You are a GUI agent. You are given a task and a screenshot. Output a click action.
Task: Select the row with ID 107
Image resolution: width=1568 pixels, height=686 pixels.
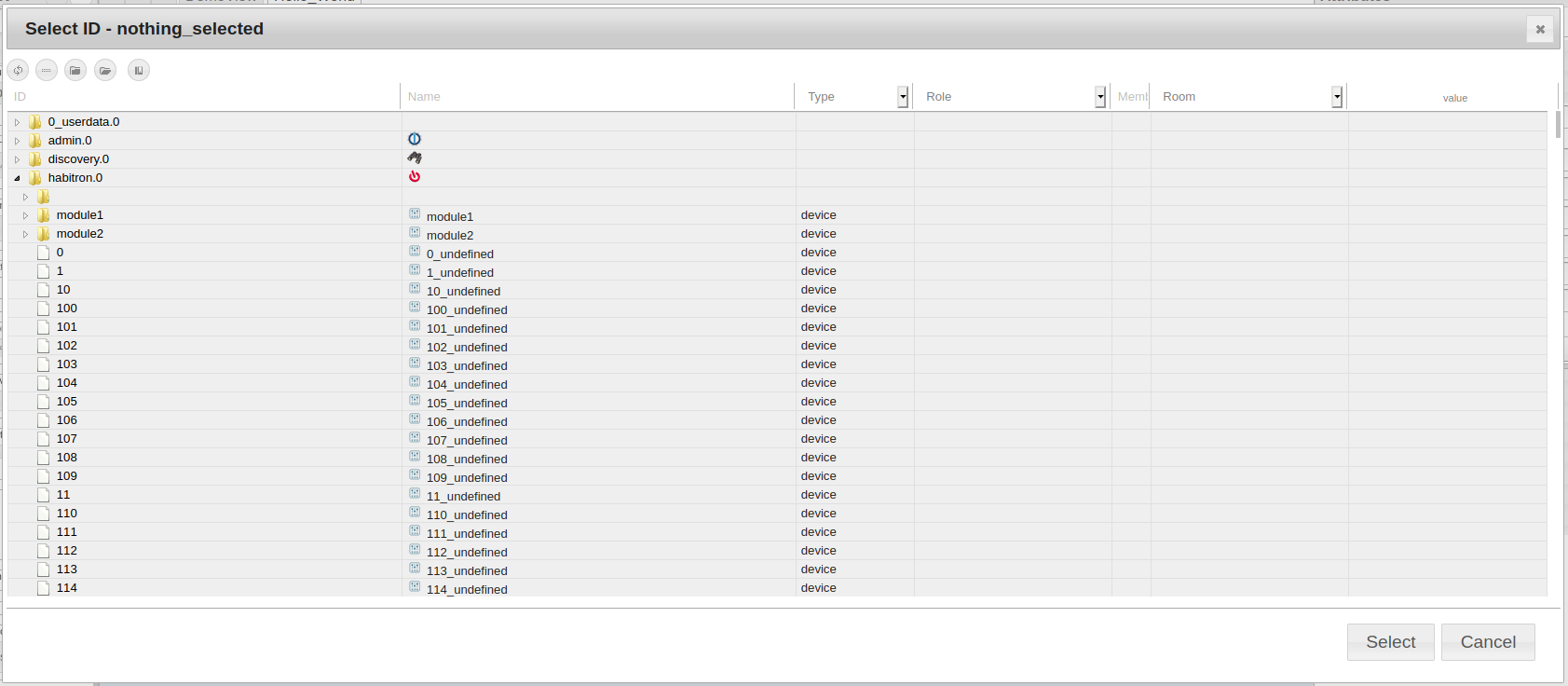[x=777, y=439]
